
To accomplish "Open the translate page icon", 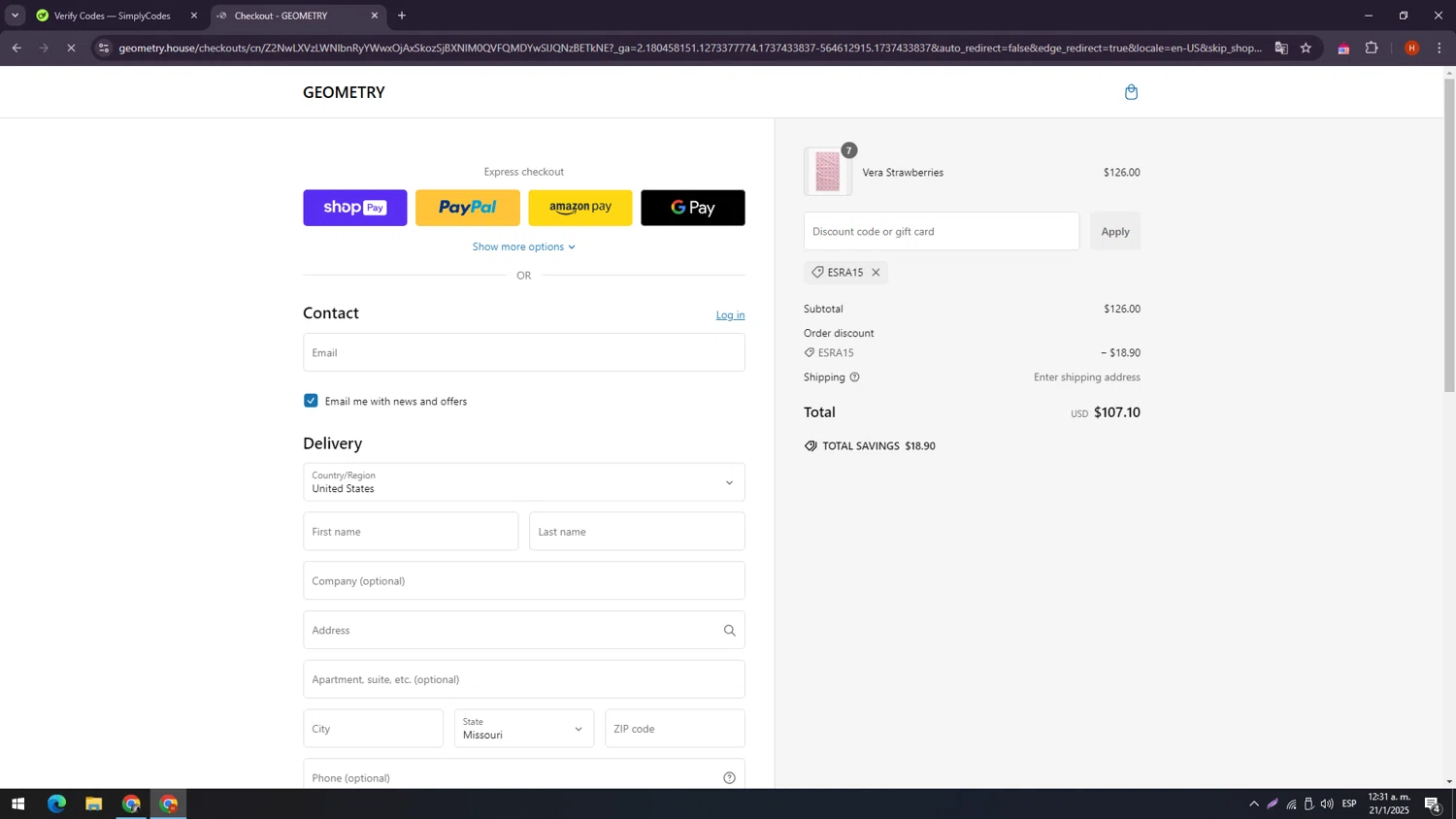I will pos(1281,48).
